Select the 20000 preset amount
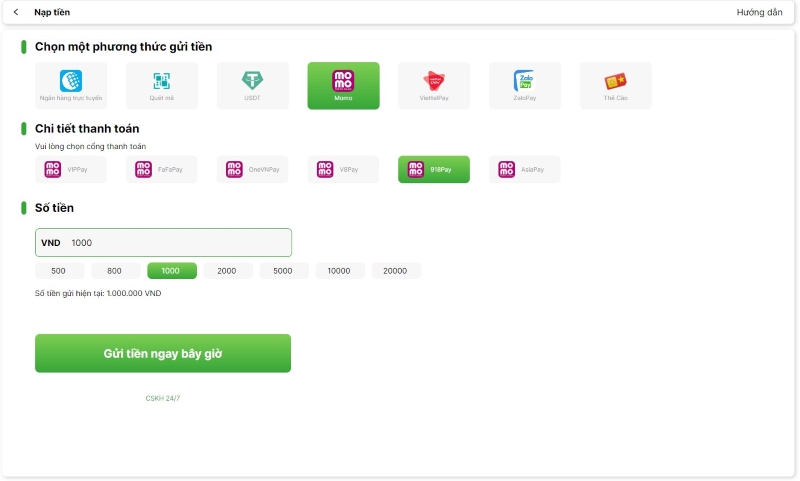This screenshot has height=481, width=800. click(395, 271)
